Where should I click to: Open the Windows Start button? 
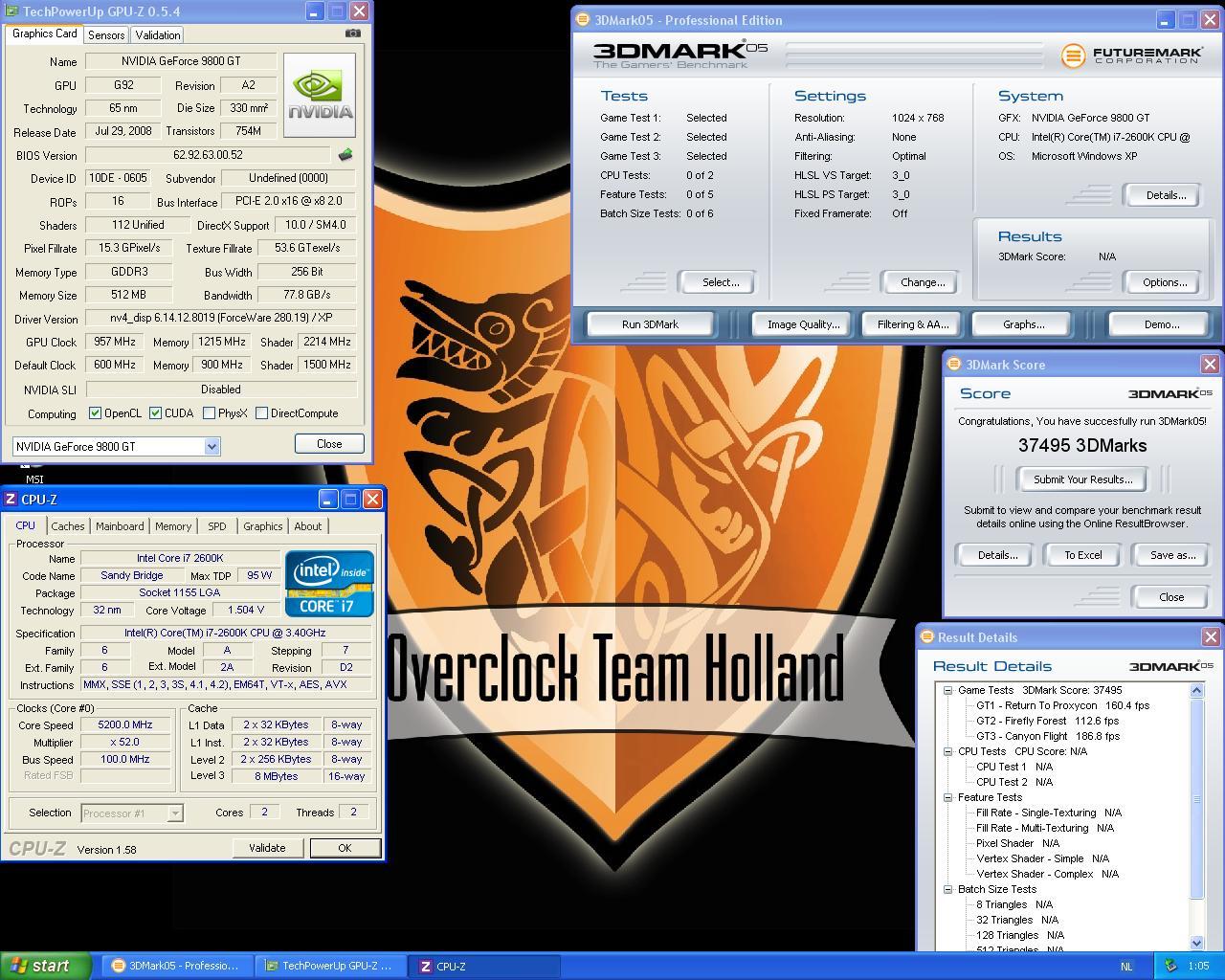pyautogui.click(x=46, y=966)
